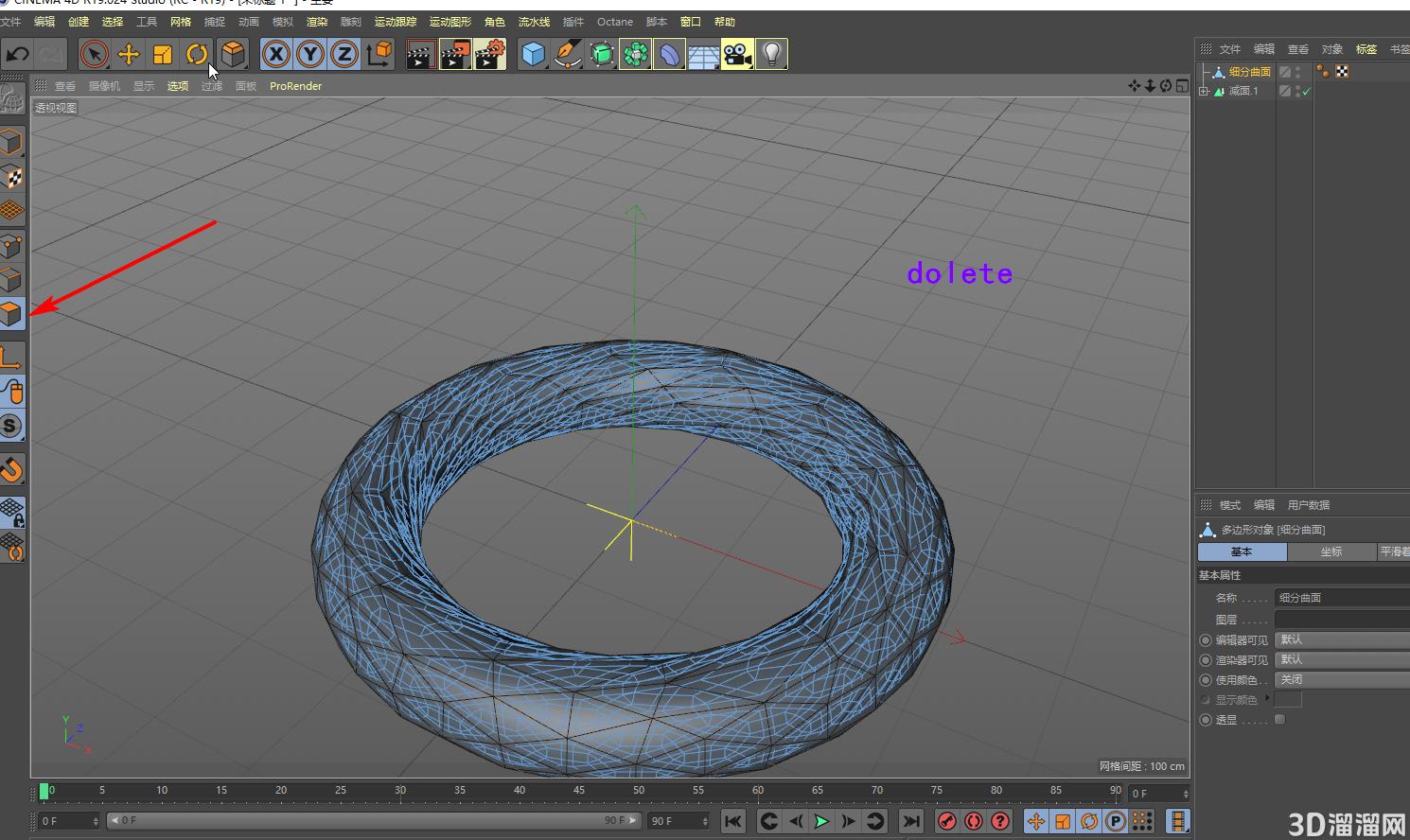This screenshot has width=1410, height=840.
Task: Click the locked workplane icon
Action: click(11, 513)
